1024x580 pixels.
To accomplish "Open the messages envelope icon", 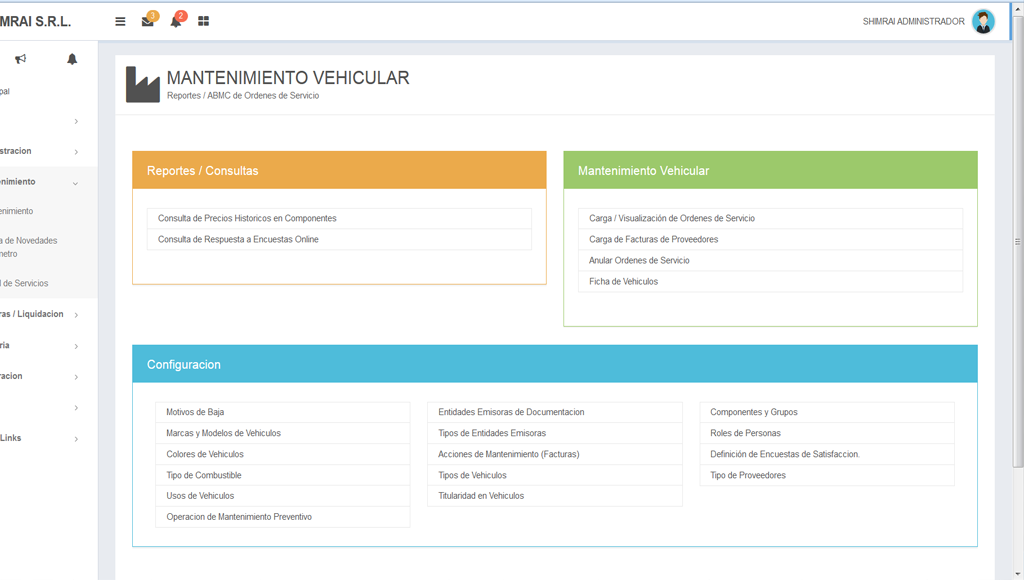I will coord(148,22).
